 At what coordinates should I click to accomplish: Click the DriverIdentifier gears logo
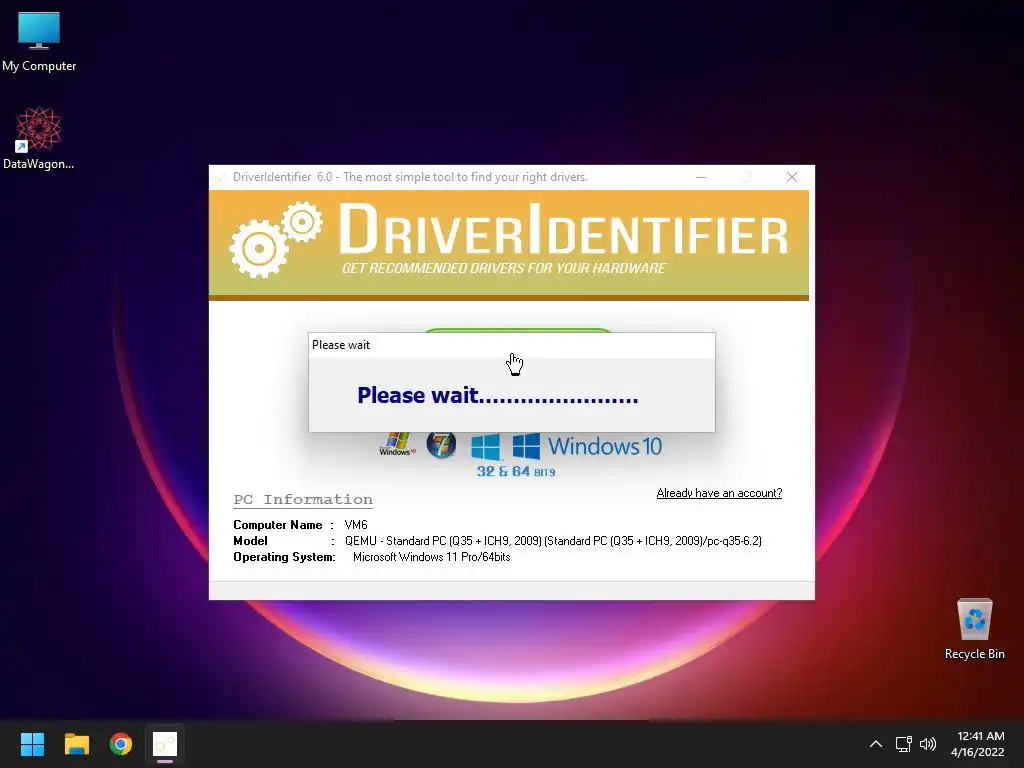click(276, 240)
